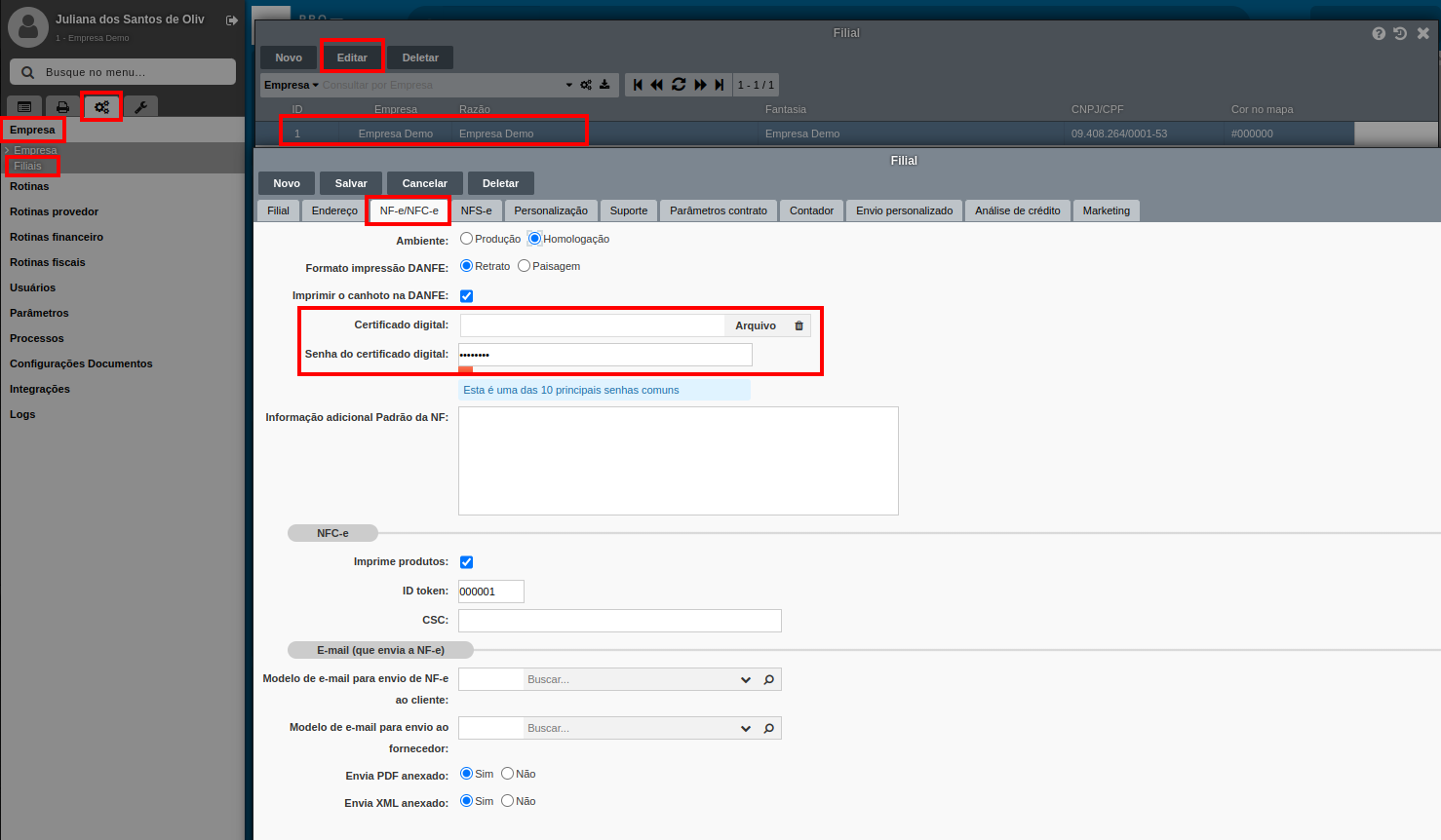The image size is (1441, 840).
Task: Go to next page of records
Action: pyautogui.click(x=700, y=85)
